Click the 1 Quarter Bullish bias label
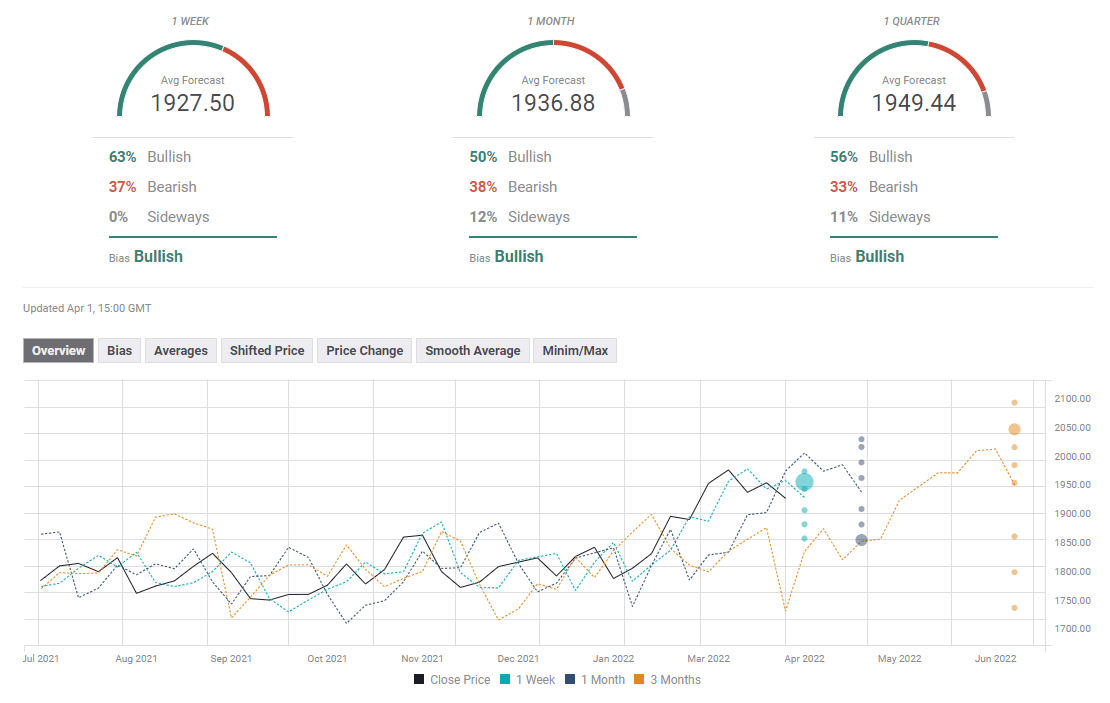 (880, 256)
